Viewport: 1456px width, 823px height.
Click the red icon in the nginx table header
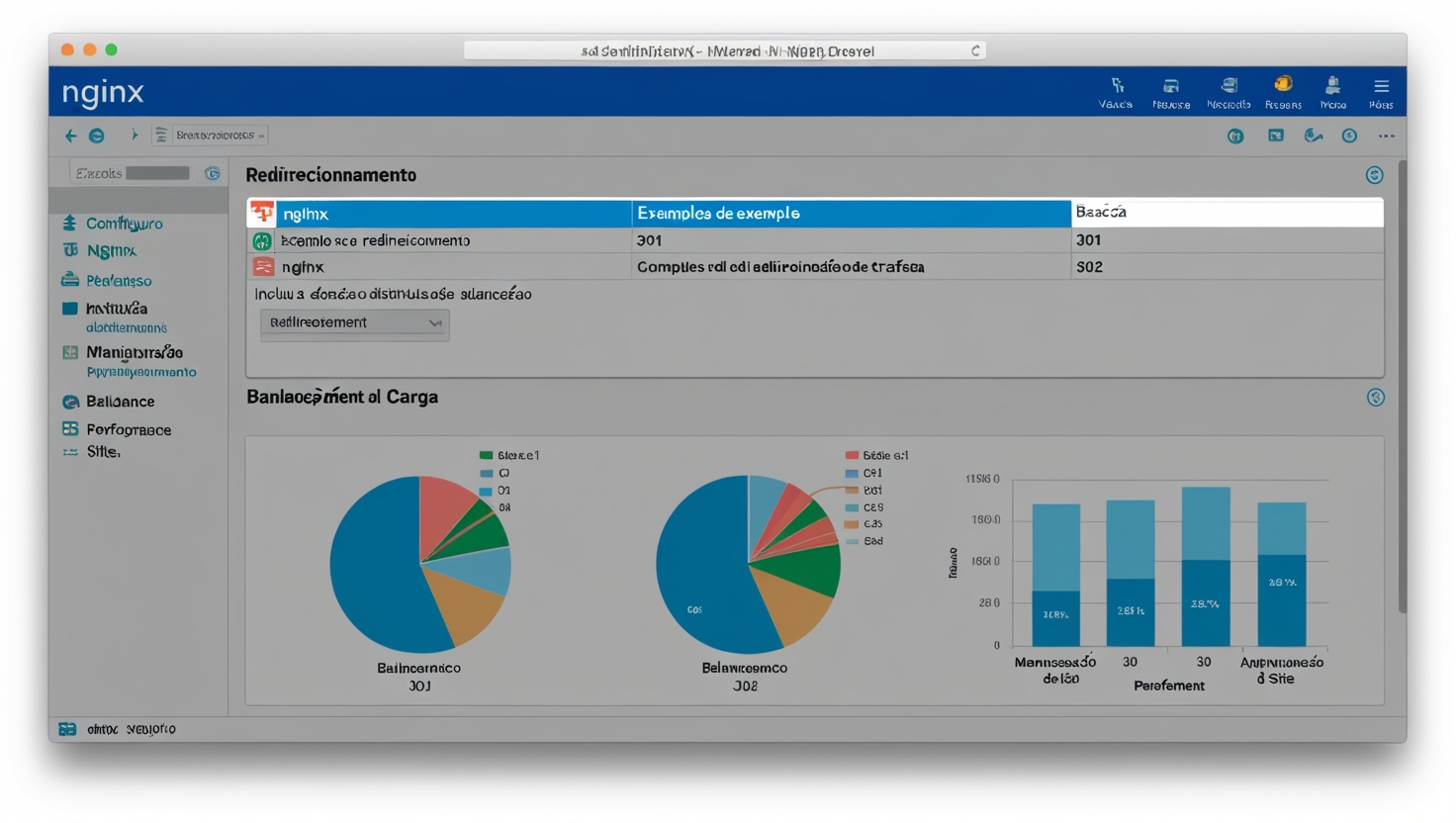[x=262, y=213]
